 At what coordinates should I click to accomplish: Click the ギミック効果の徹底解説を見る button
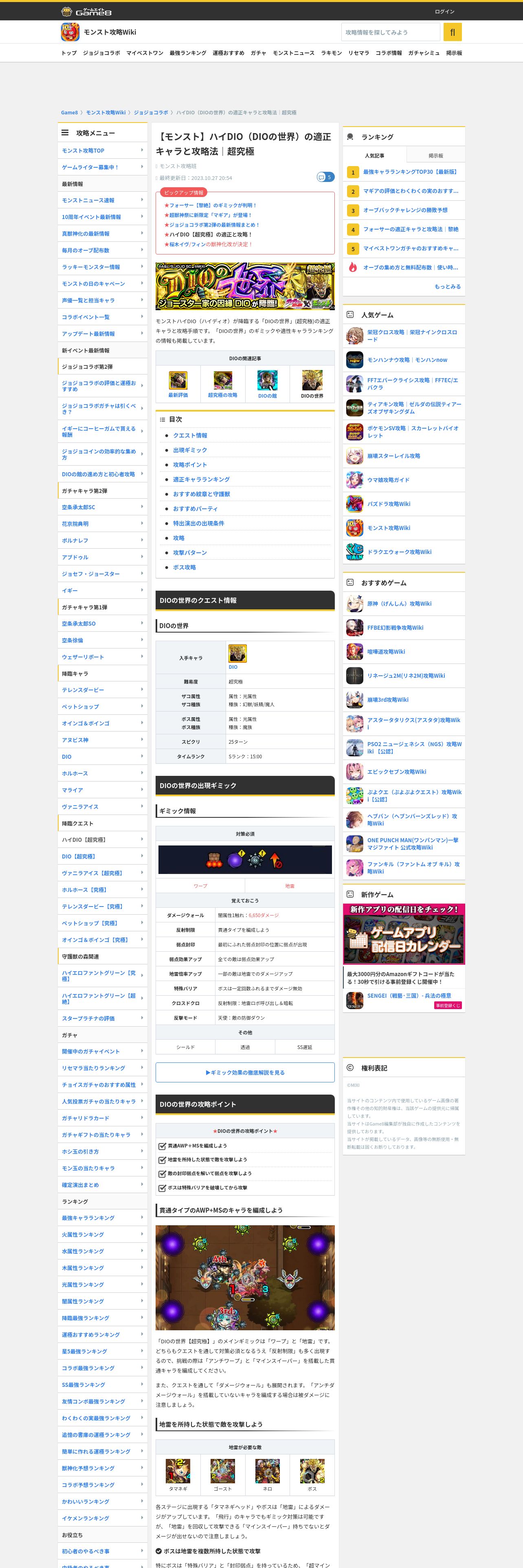(x=245, y=1073)
